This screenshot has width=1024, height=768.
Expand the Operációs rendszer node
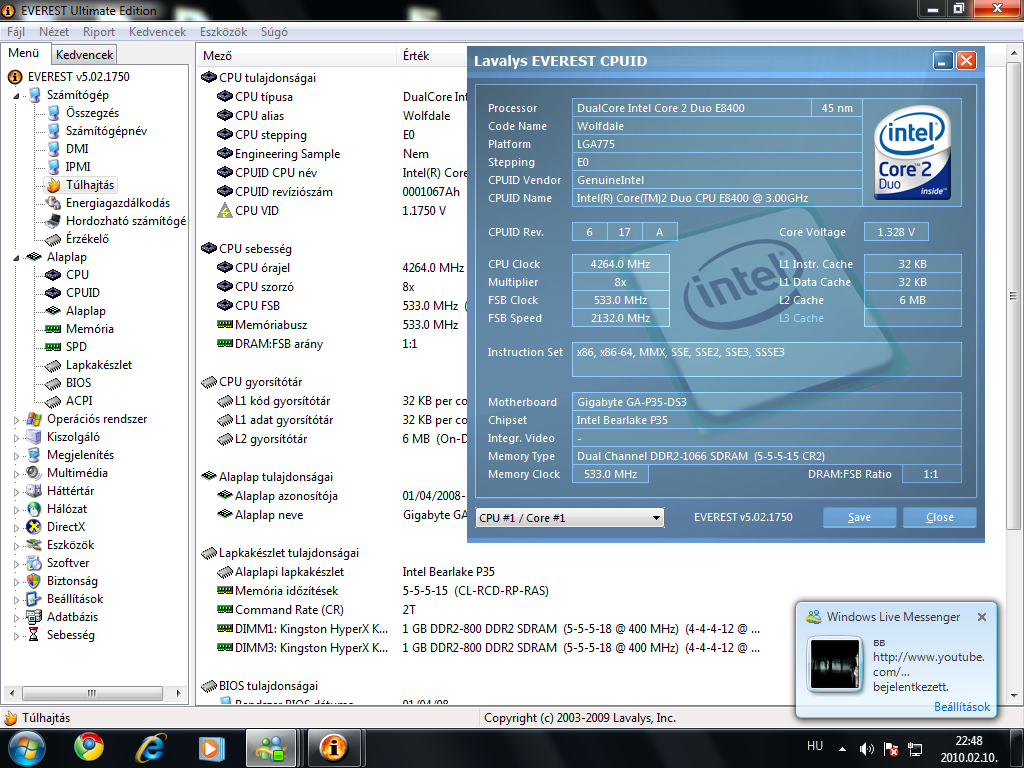(16, 420)
